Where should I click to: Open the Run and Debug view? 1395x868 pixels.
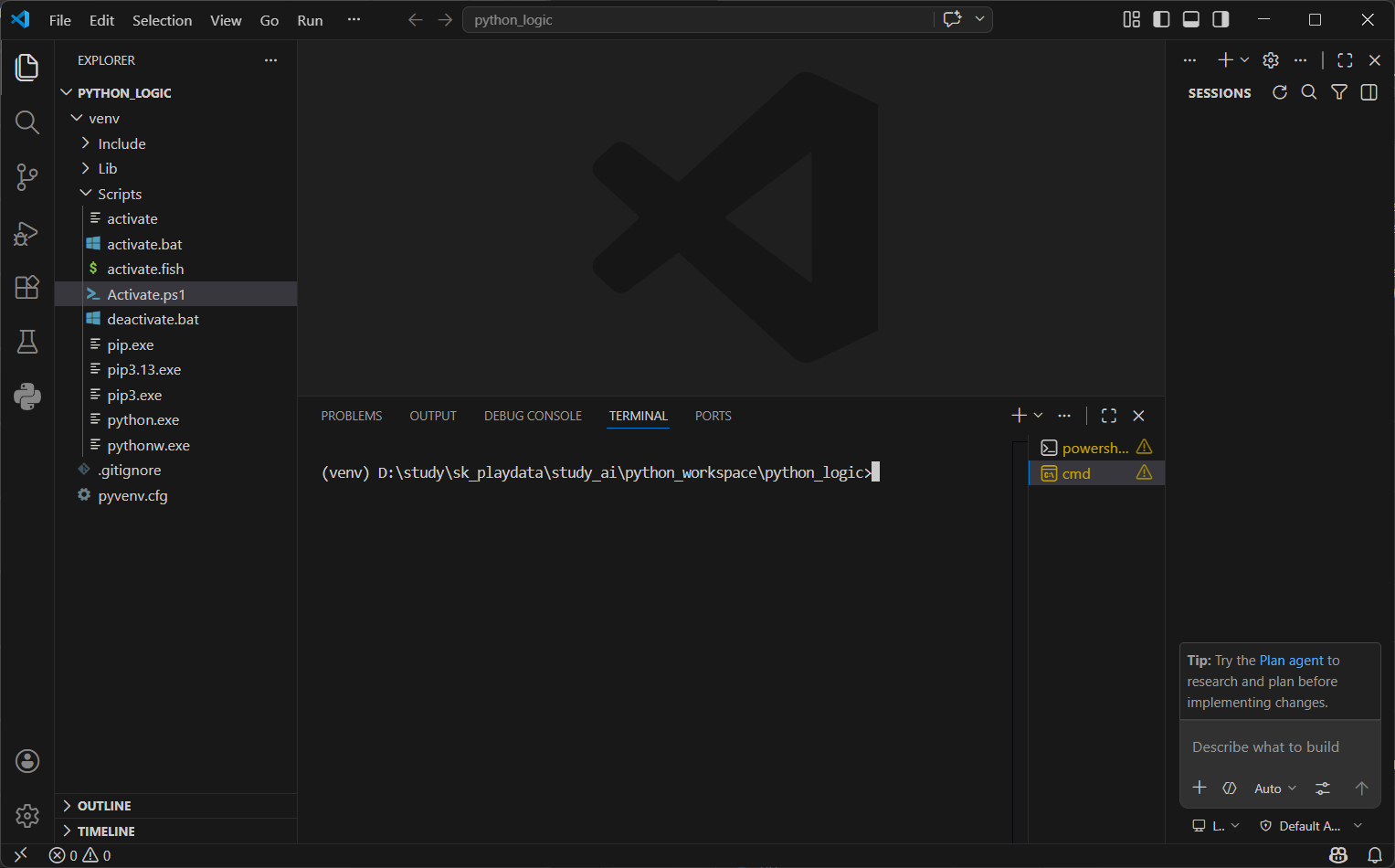click(x=27, y=233)
